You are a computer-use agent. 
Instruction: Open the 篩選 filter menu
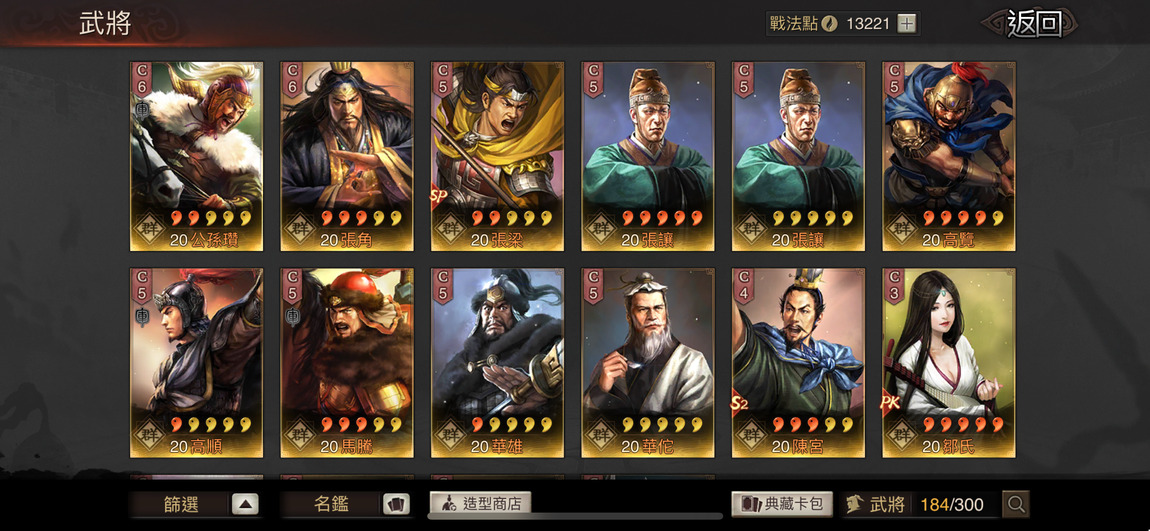[x=180, y=504]
